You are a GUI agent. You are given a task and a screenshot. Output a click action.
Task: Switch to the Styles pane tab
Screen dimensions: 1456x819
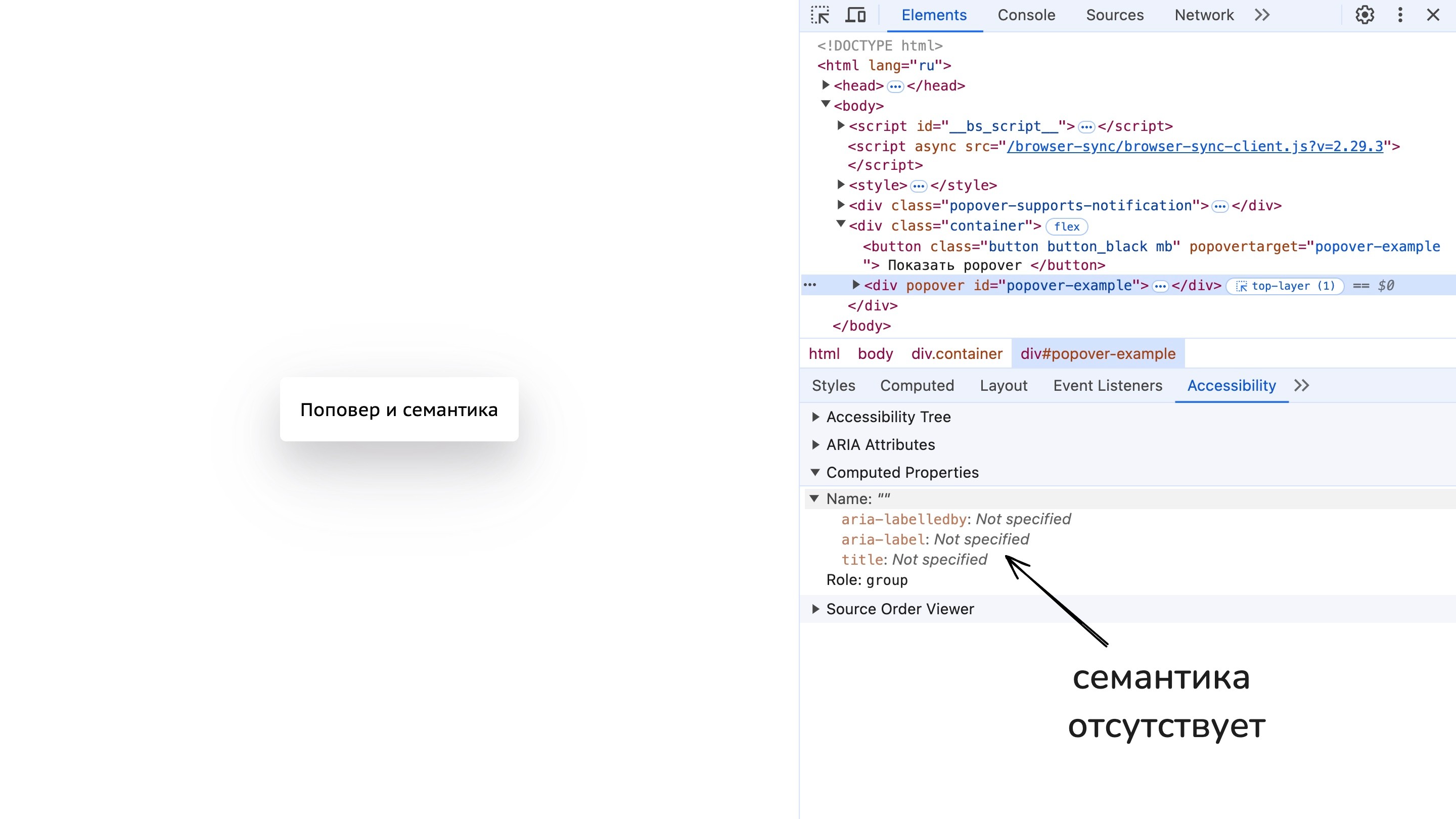[x=833, y=385]
